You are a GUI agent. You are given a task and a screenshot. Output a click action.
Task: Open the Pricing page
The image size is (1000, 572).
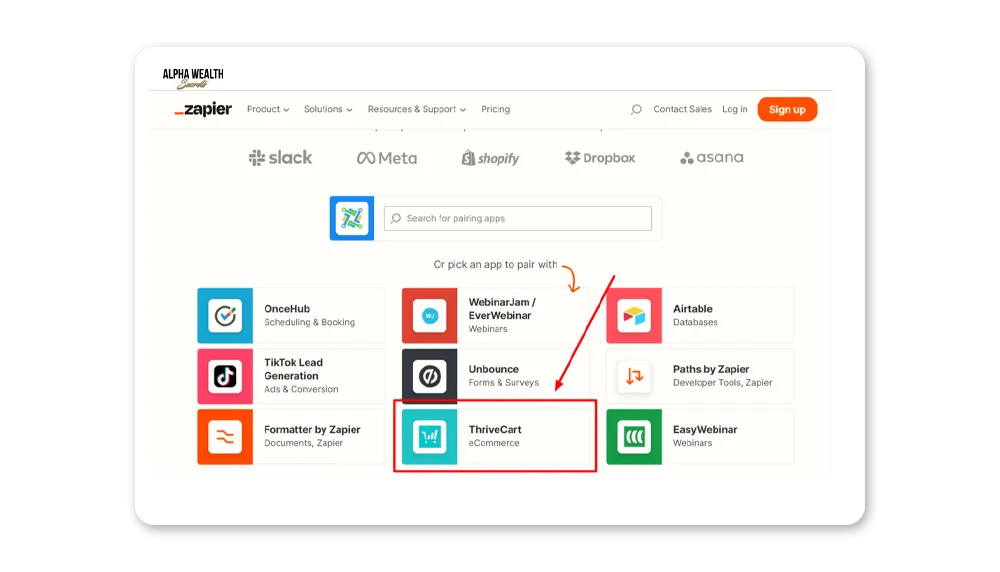(x=496, y=109)
